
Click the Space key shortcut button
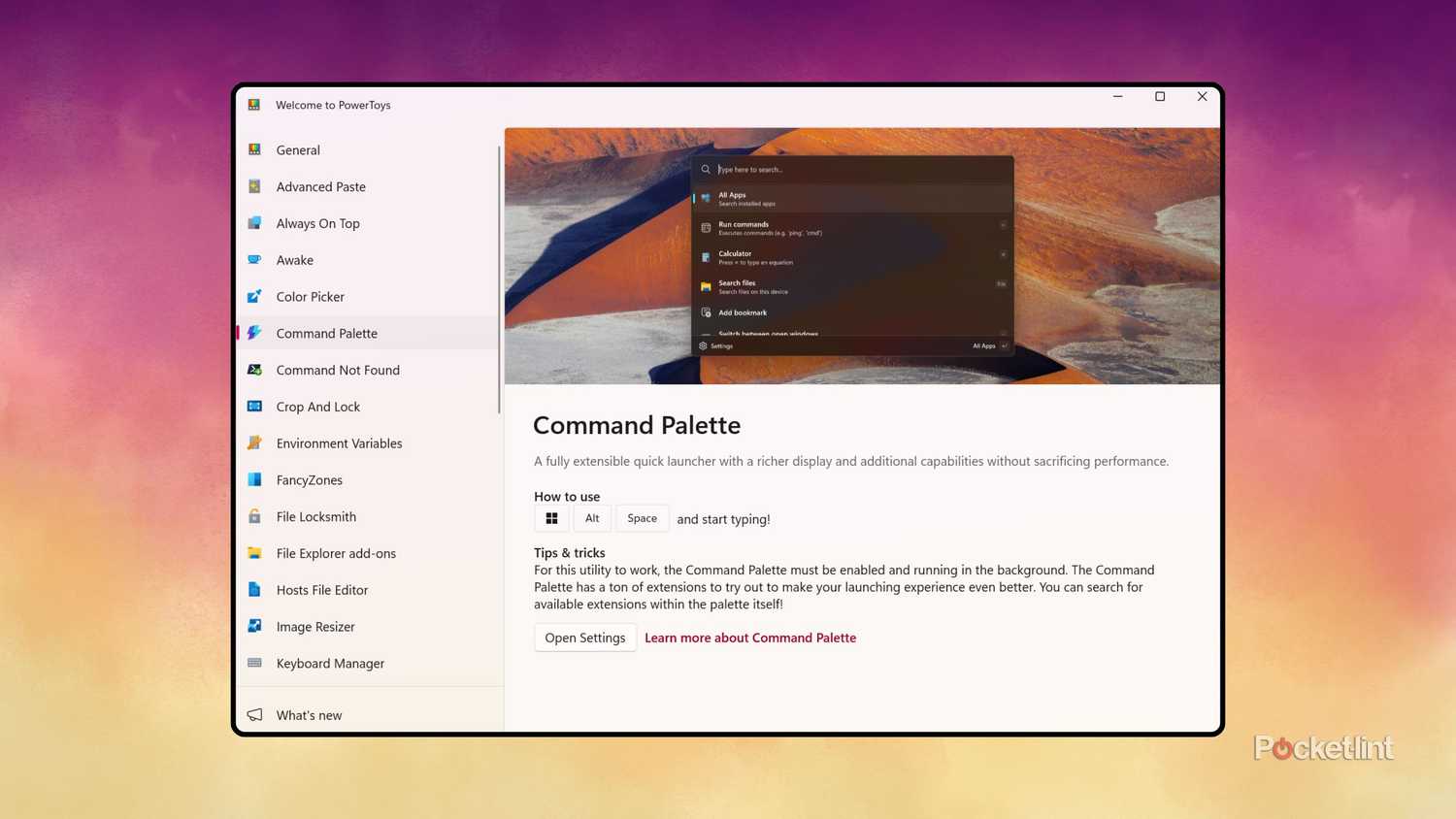pyautogui.click(x=642, y=518)
